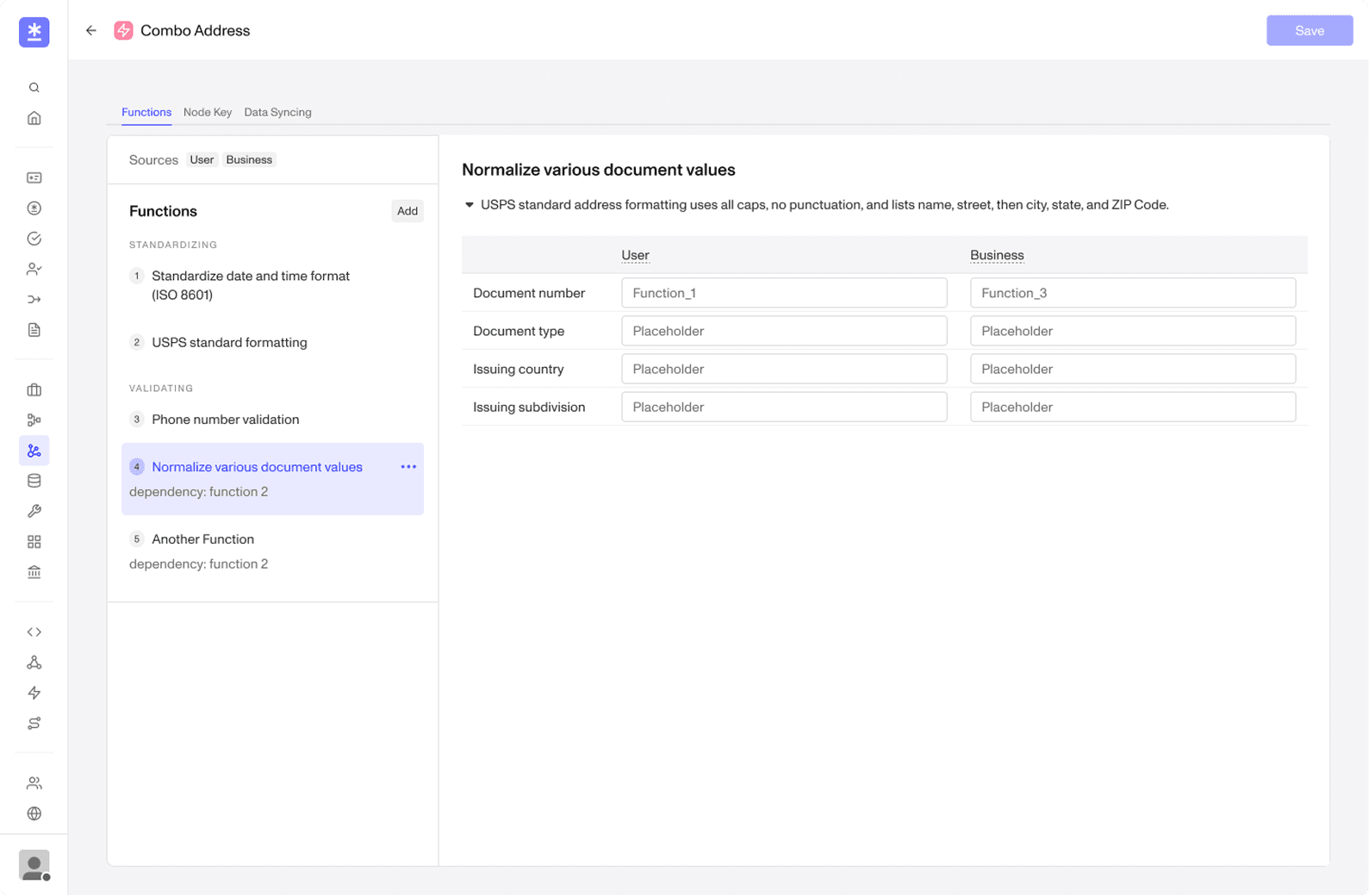Focus the User Document type field
The height and width of the screenshot is (896, 1369).
click(784, 331)
